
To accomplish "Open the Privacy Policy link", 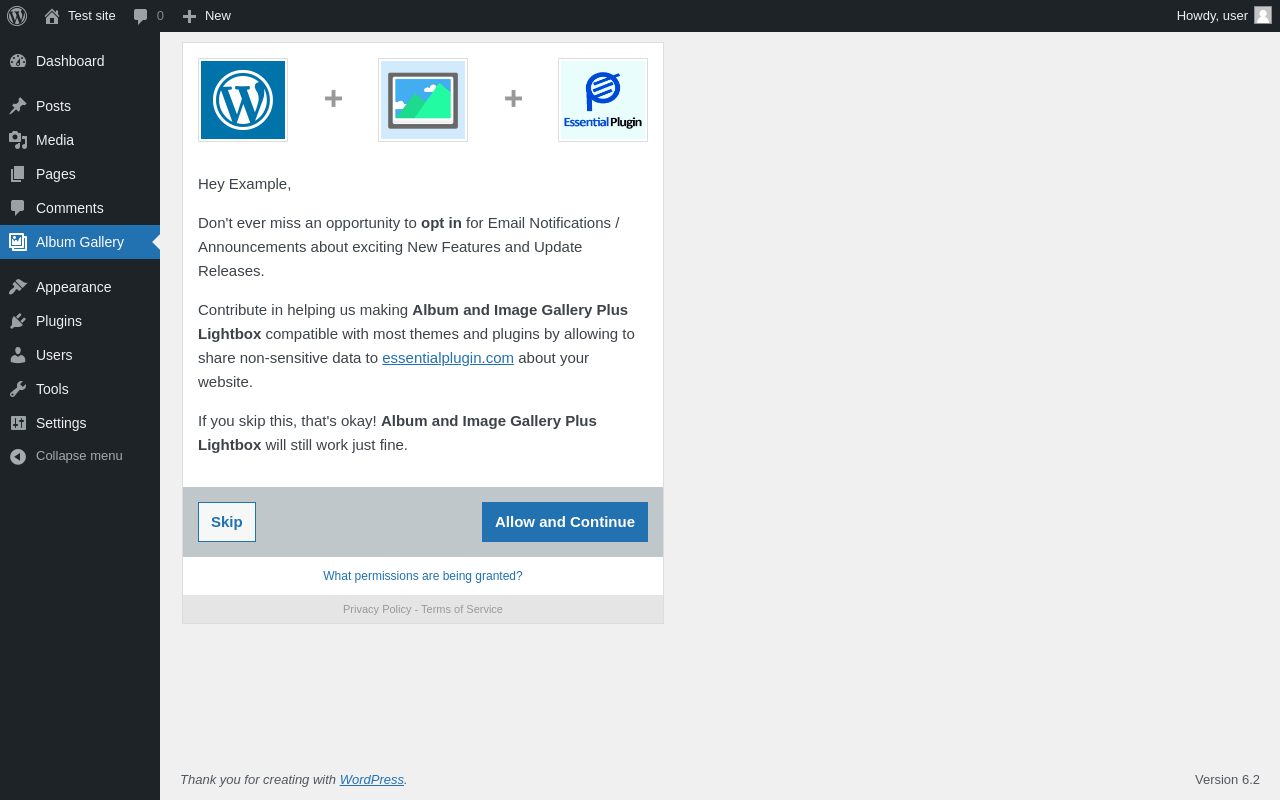I will [377, 609].
